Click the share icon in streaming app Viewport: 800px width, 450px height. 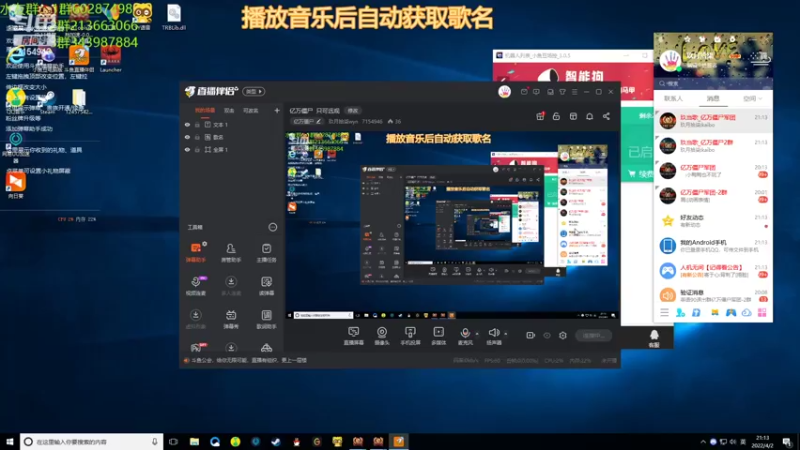(606, 116)
